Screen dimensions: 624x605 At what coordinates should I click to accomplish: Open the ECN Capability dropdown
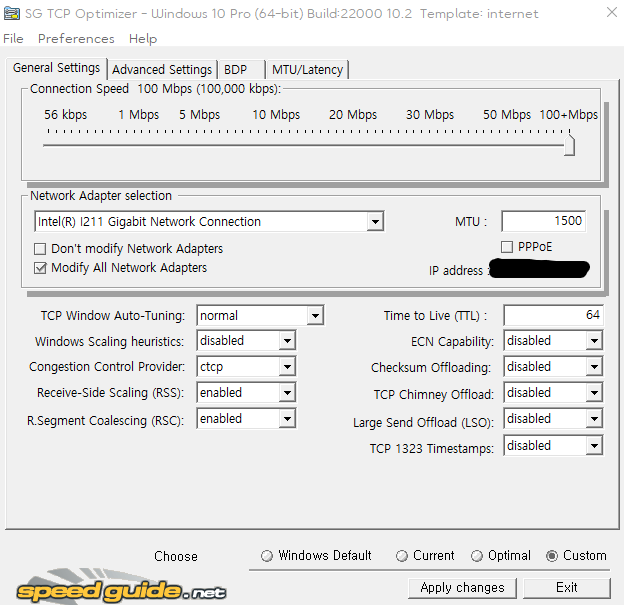click(x=594, y=341)
